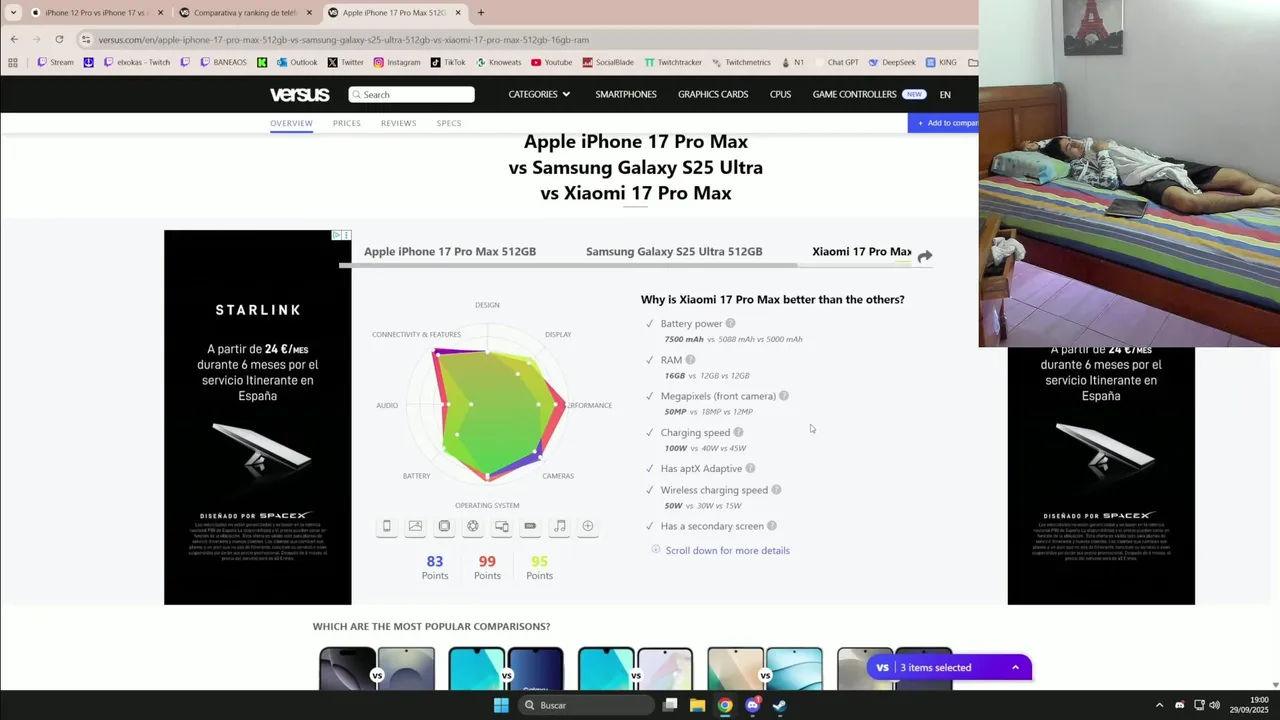The image size is (1280, 720).
Task: Expand the Categories dropdown menu
Action: click(x=539, y=94)
